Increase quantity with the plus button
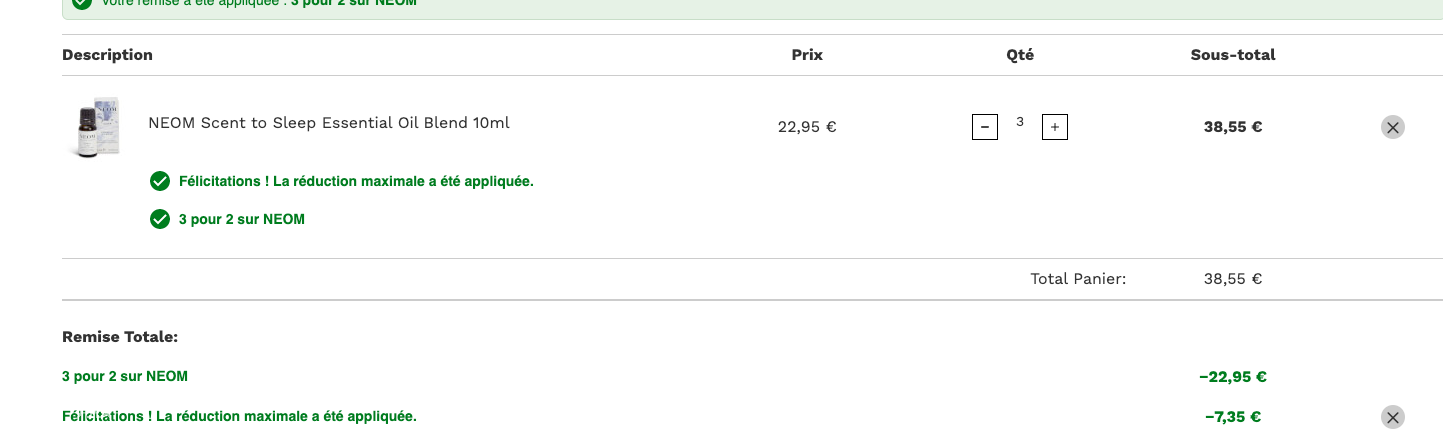 pos(1054,127)
